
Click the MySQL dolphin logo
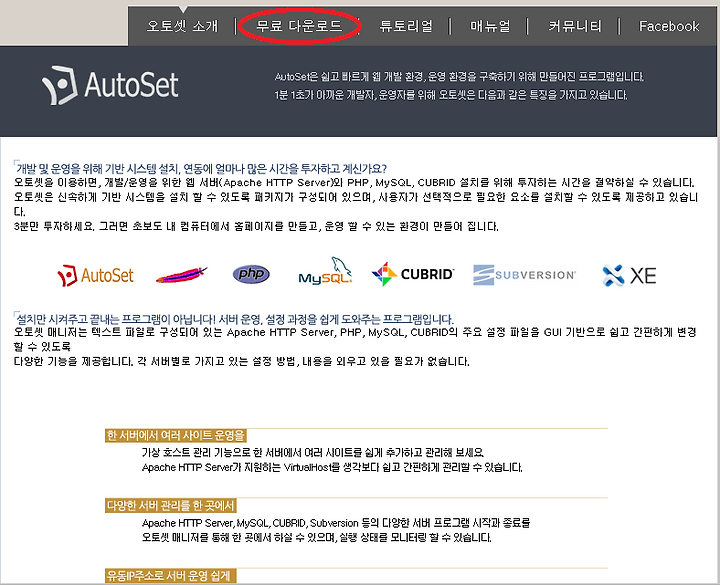pos(325,271)
